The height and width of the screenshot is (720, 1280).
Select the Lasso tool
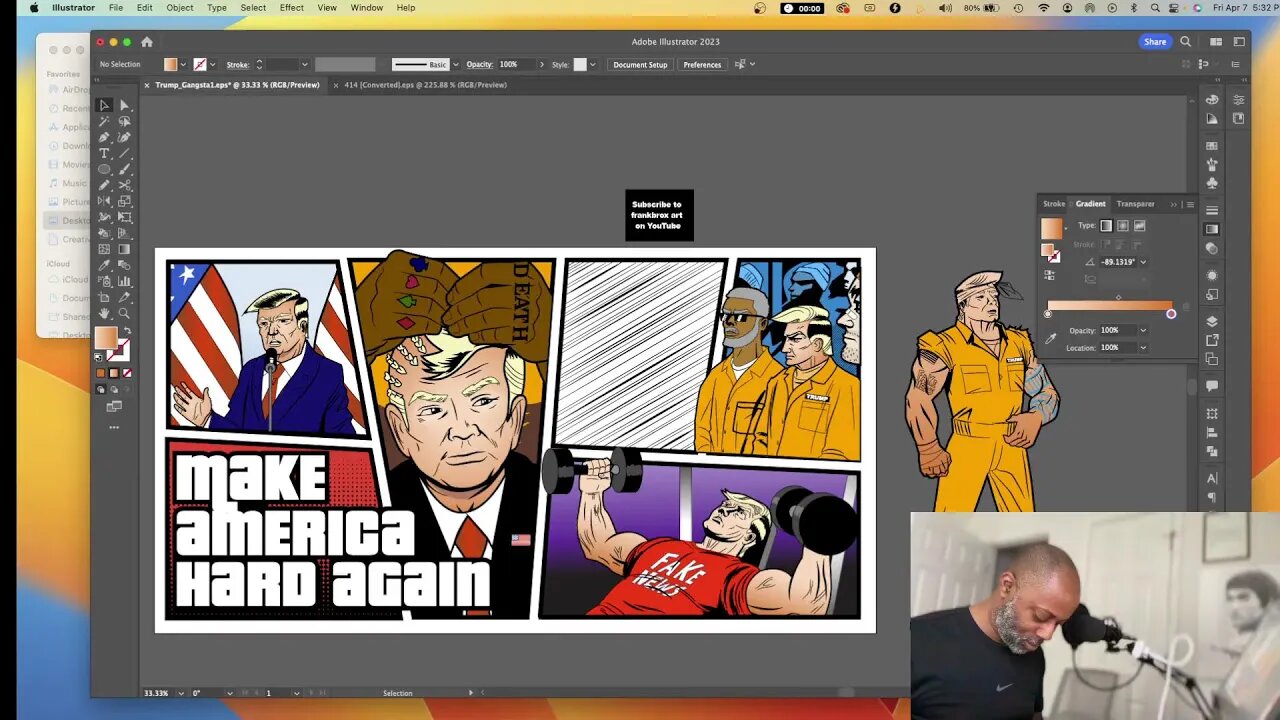coord(124,120)
